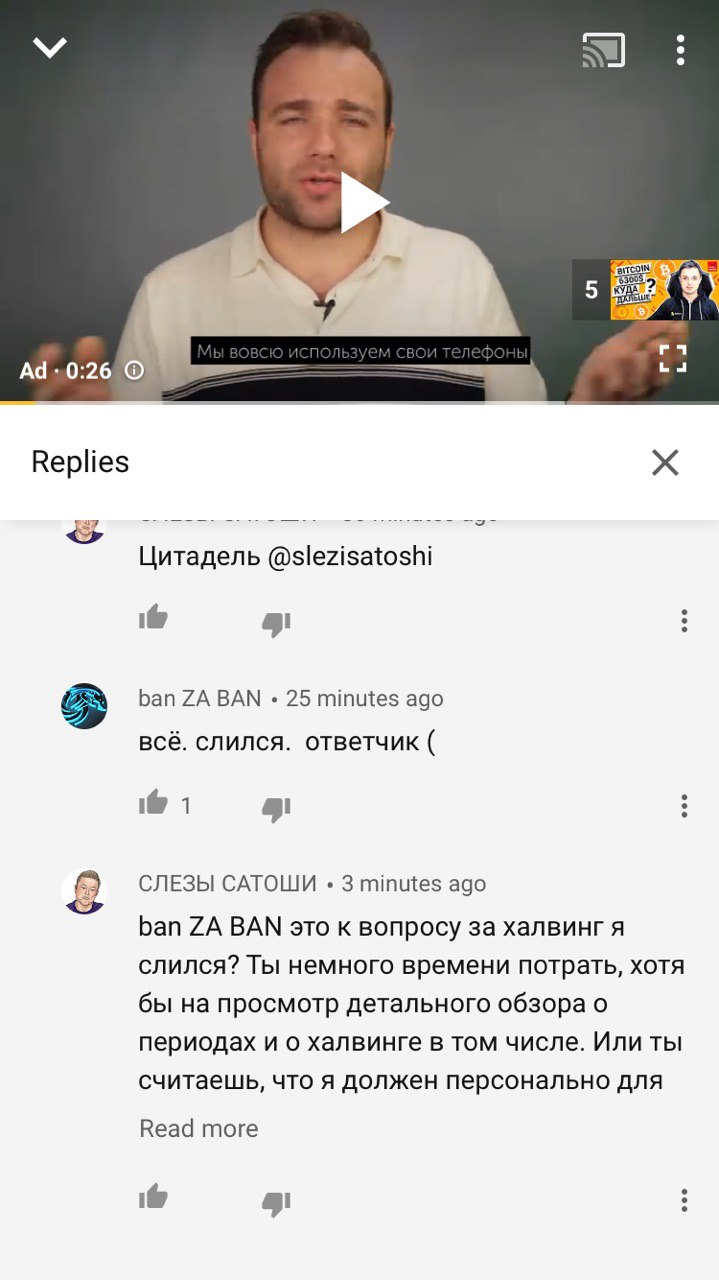Open the СЛЕЗЫ САТОШИ avatar on the long reply

click(84, 891)
